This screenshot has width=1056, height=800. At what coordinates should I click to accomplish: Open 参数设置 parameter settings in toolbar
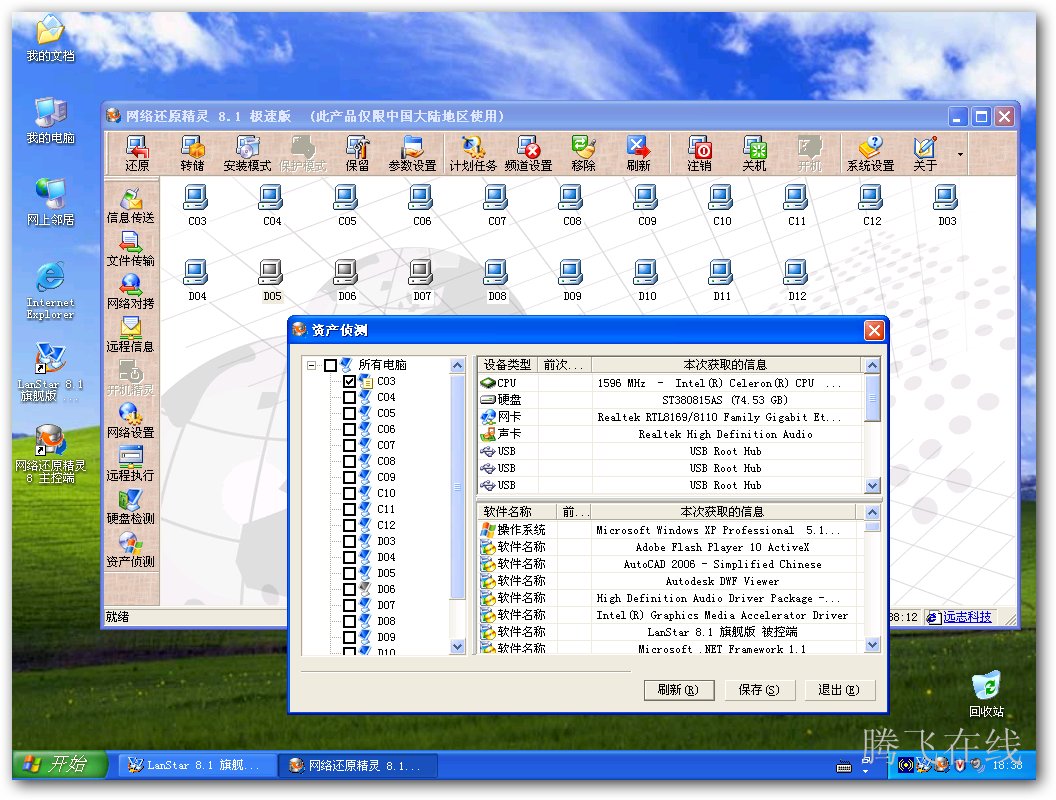click(412, 154)
